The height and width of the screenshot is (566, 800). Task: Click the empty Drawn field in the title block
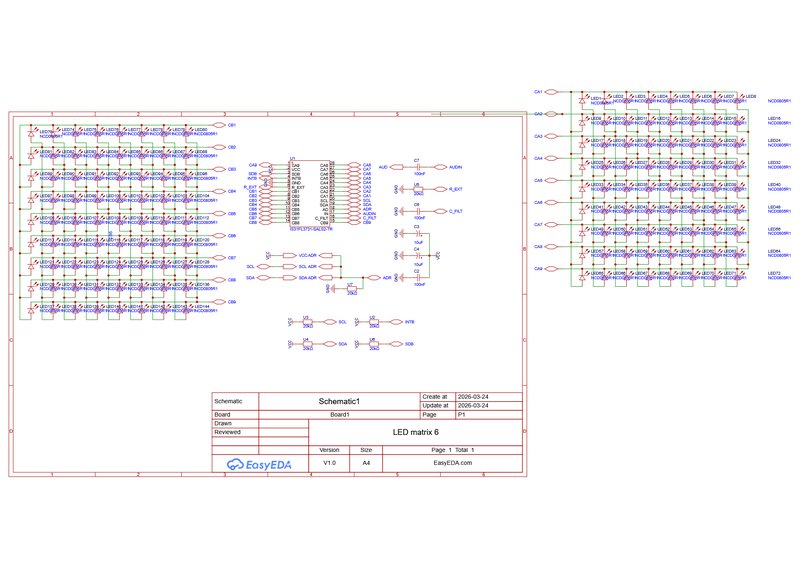point(284,424)
